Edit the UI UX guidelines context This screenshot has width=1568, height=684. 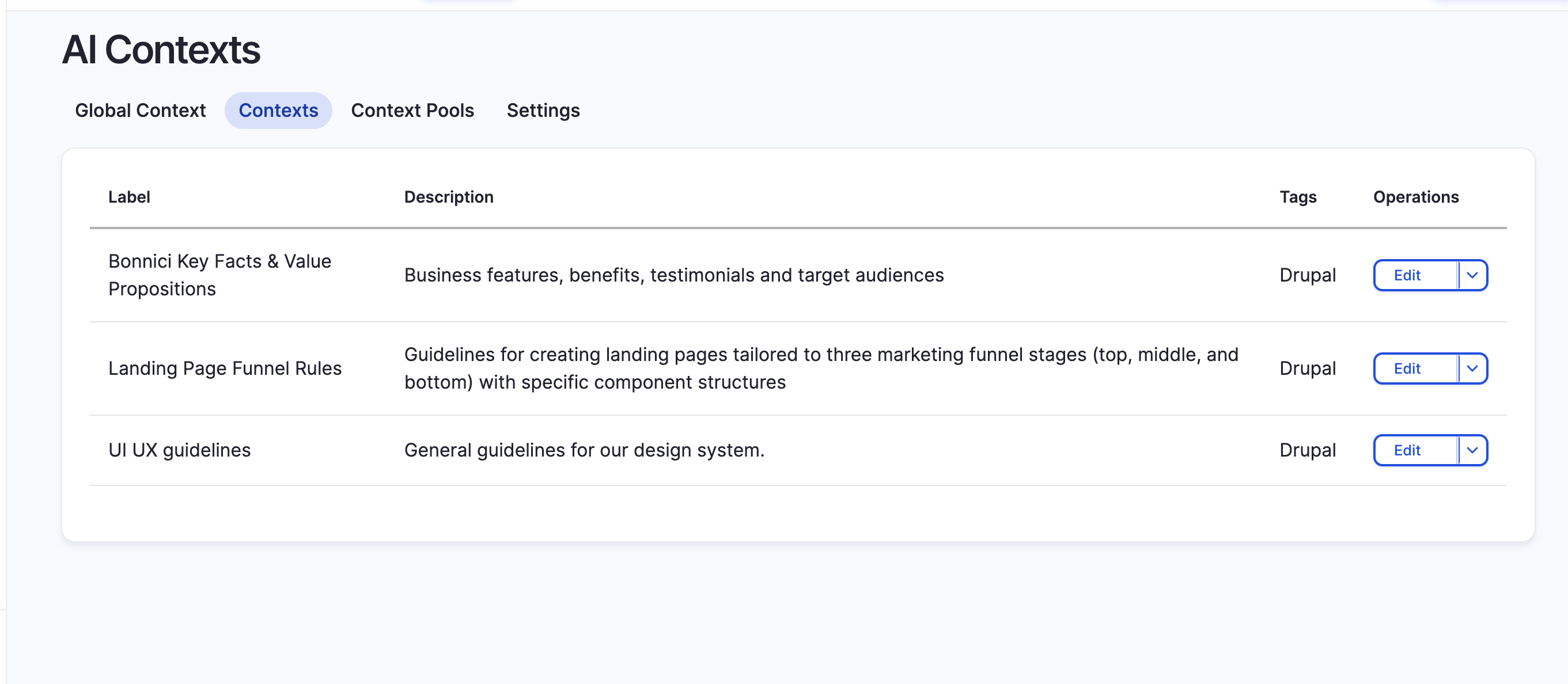click(1408, 450)
